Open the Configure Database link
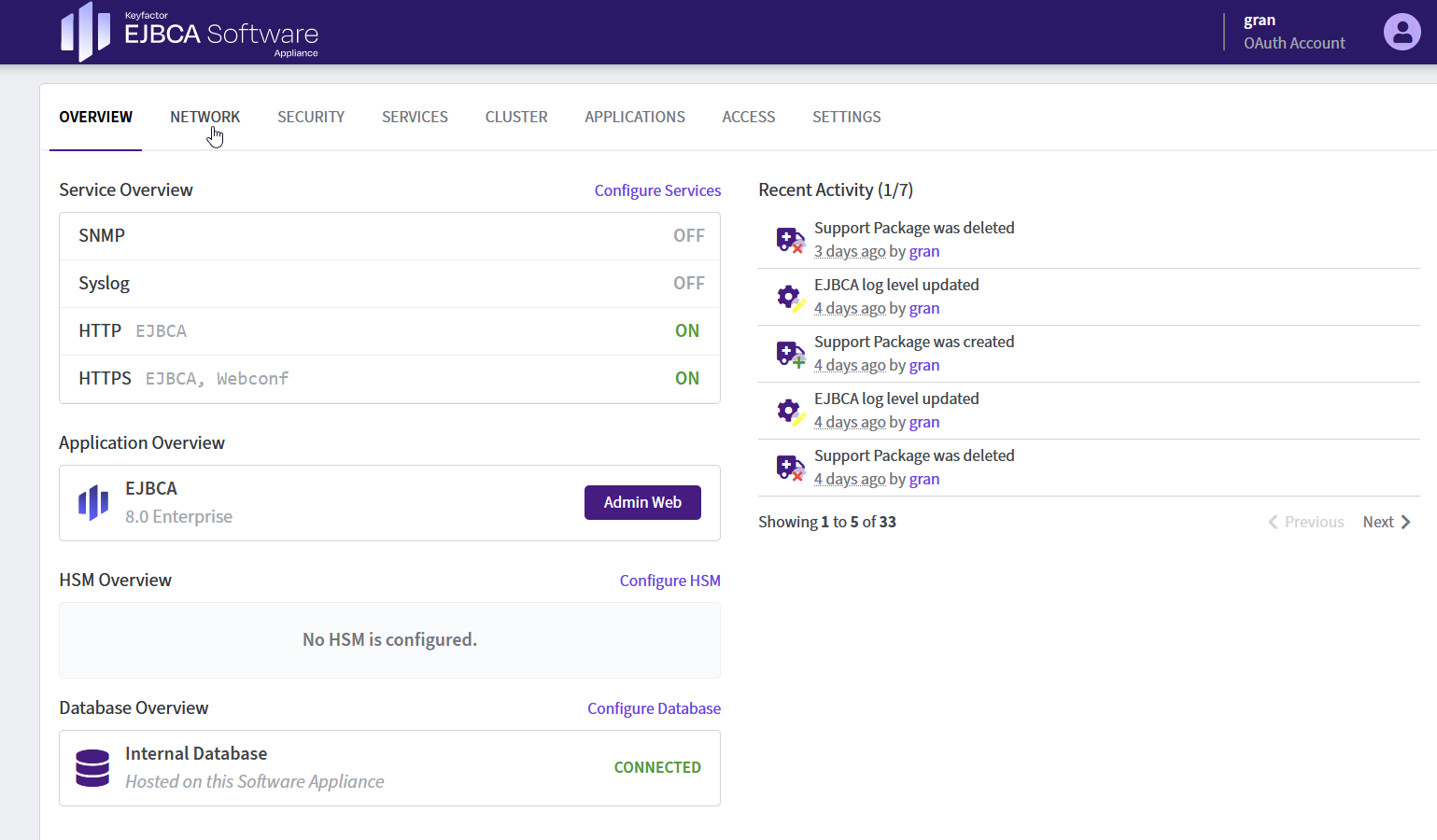Viewport: 1437px width, 840px height. pyautogui.click(x=654, y=708)
